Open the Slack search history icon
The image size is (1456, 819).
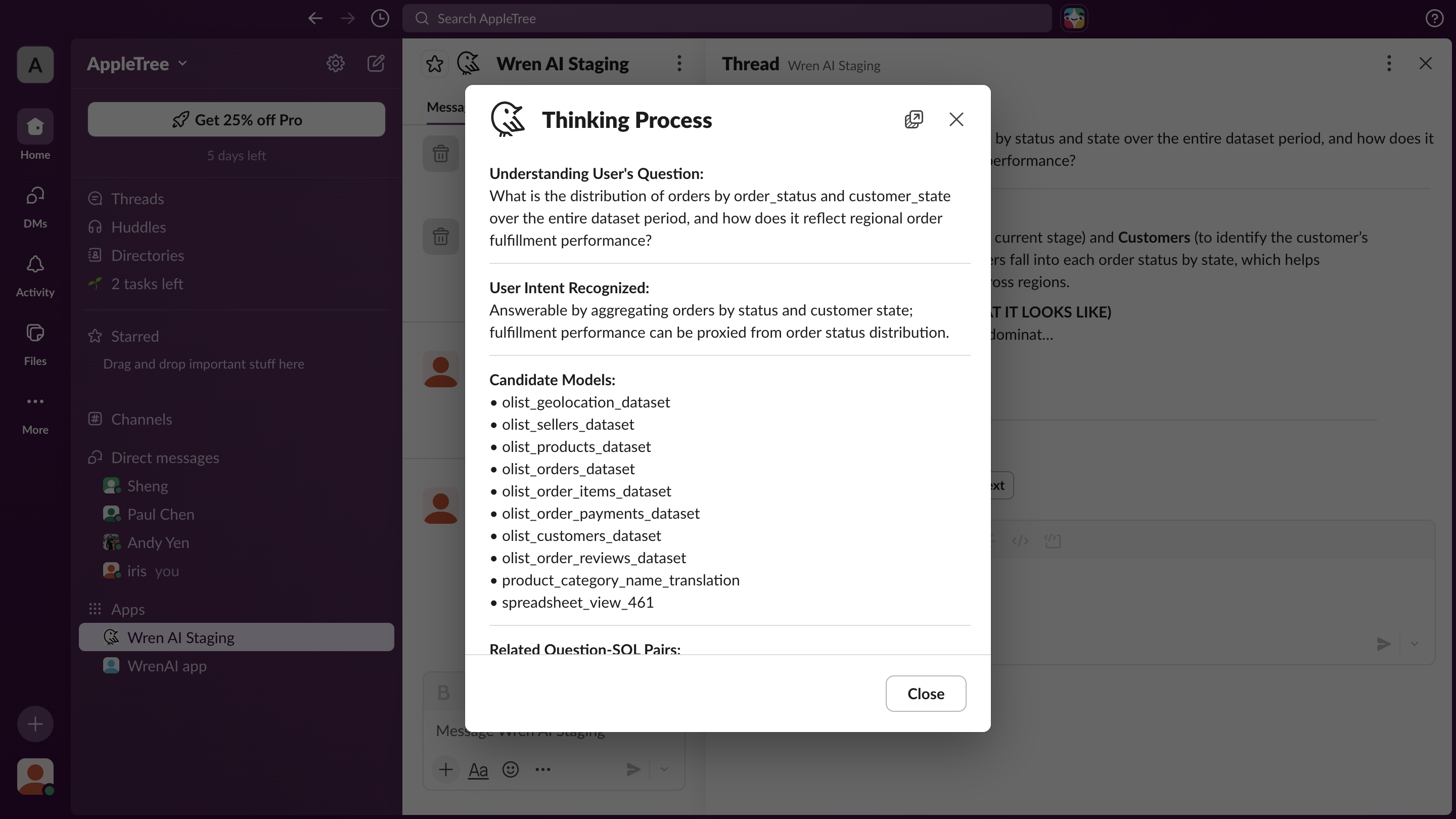[380, 18]
